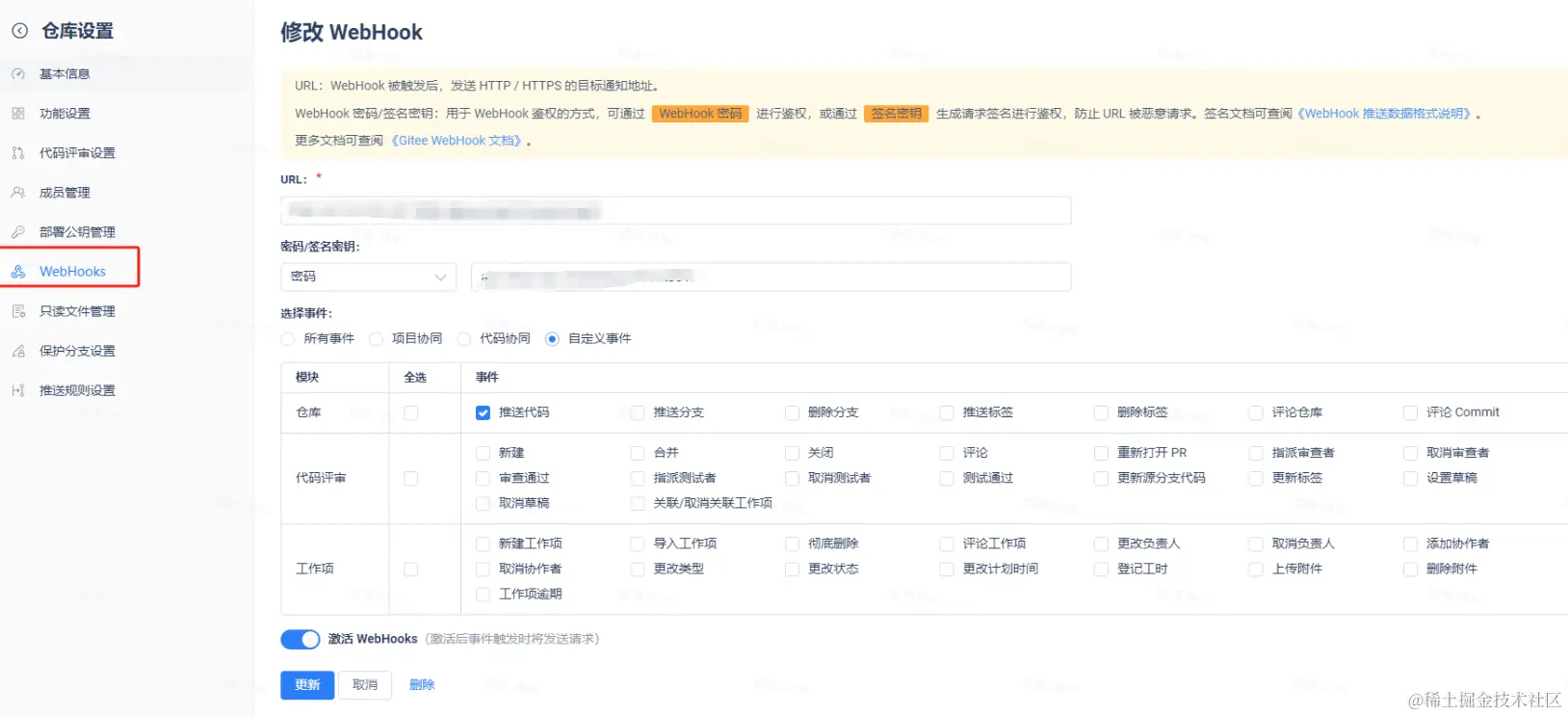This screenshot has height=716, width=1568.
Task: Focus the URL input field
Action: click(675, 210)
